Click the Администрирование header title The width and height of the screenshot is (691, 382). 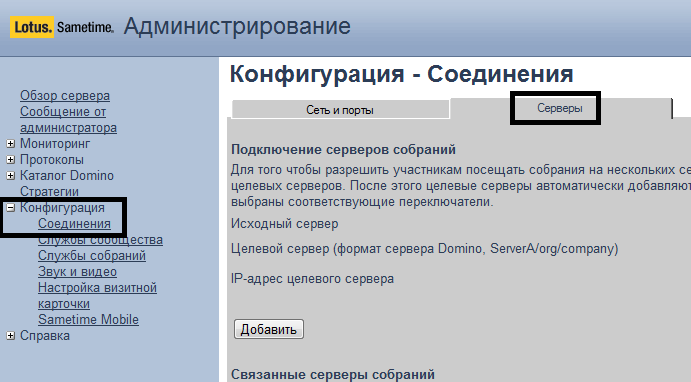point(237,26)
